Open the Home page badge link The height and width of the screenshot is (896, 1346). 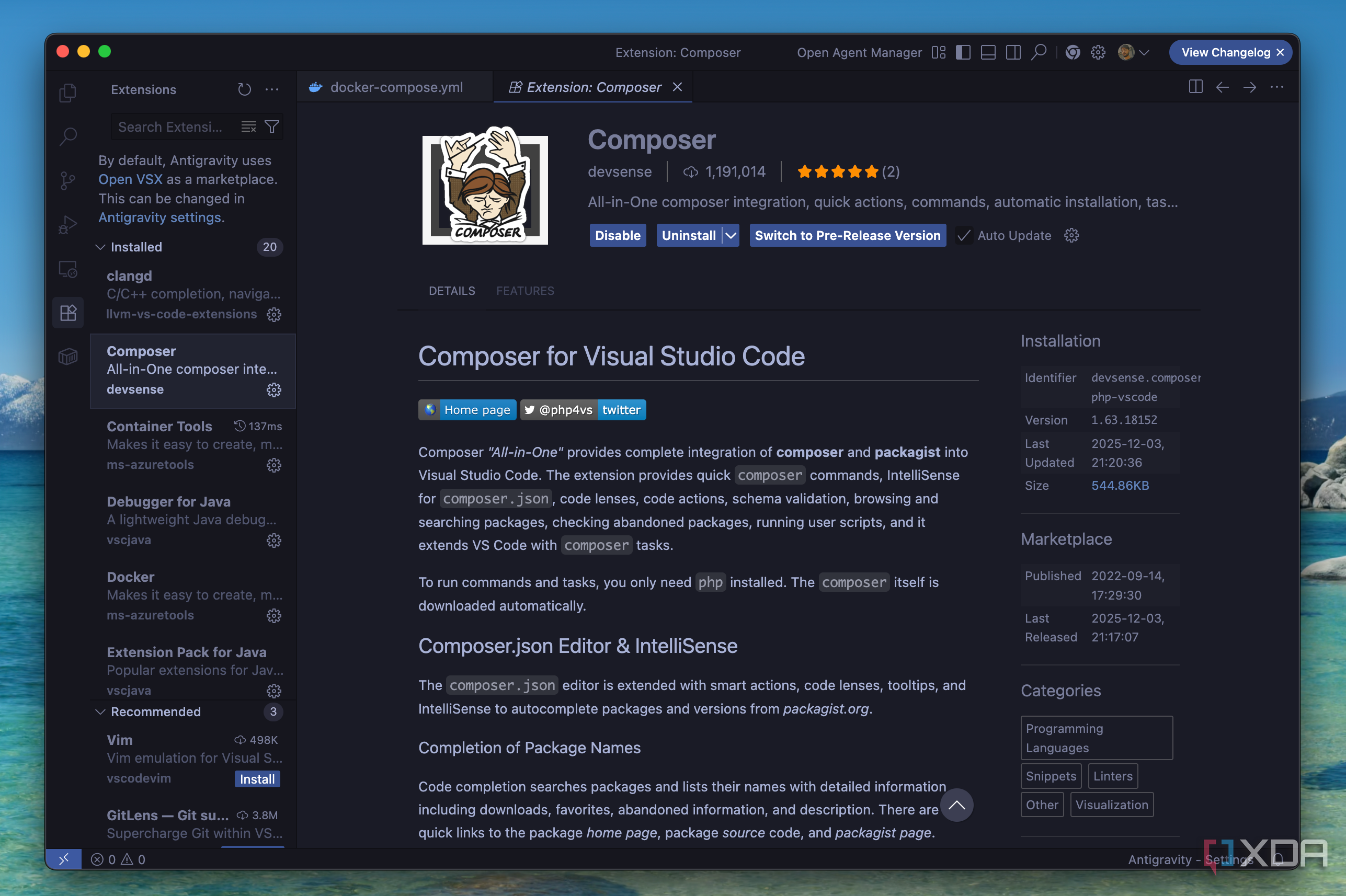467,410
